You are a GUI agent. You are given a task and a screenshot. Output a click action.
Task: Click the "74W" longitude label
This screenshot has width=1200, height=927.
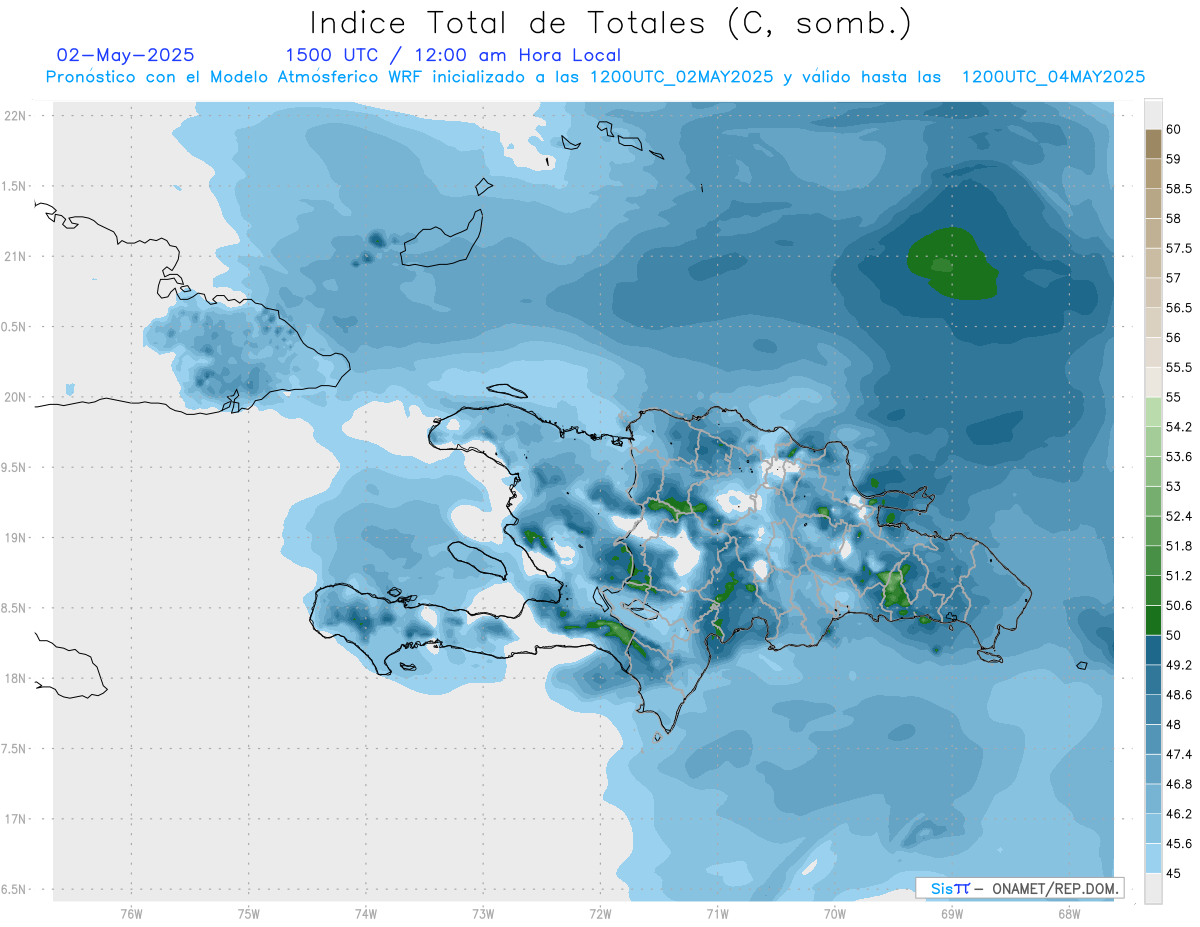(x=365, y=913)
